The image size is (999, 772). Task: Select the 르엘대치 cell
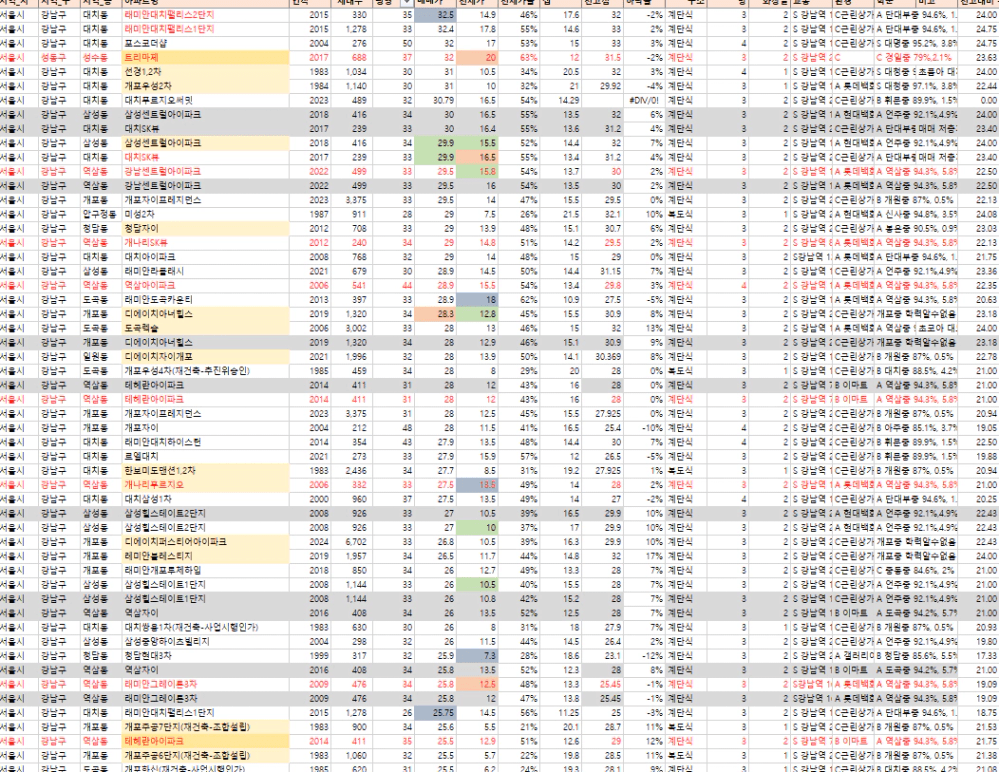tap(206, 456)
